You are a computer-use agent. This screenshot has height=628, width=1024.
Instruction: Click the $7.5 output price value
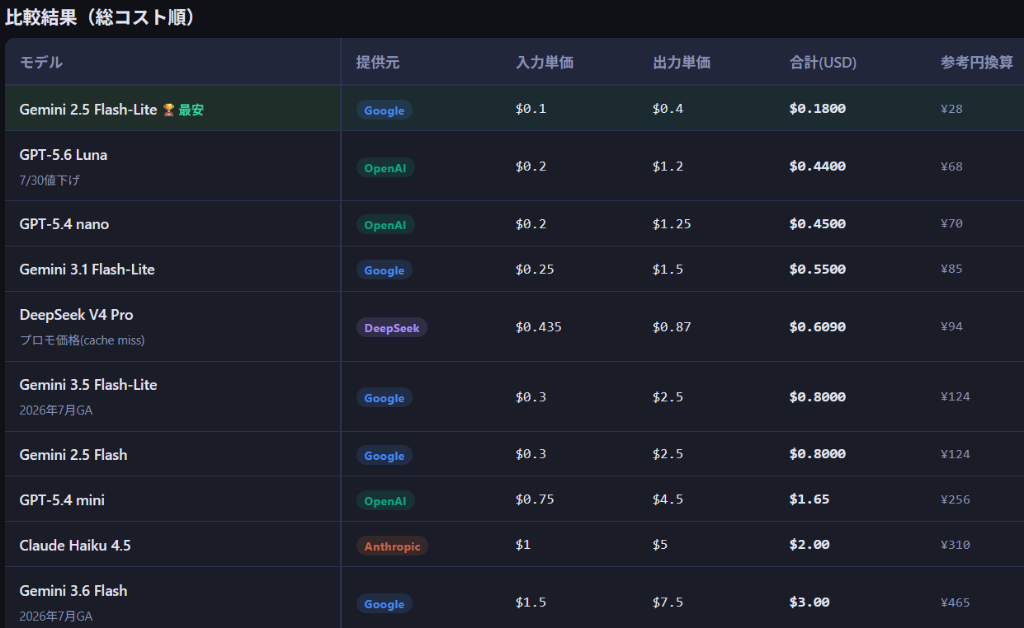pyautogui.click(x=667, y=602)
